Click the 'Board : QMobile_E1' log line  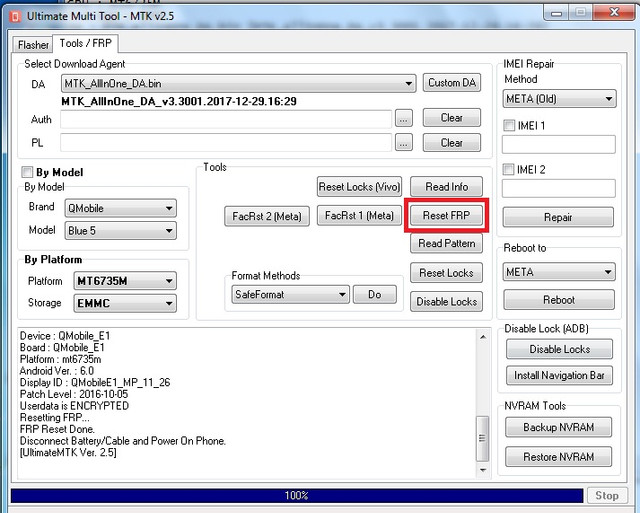62,348
